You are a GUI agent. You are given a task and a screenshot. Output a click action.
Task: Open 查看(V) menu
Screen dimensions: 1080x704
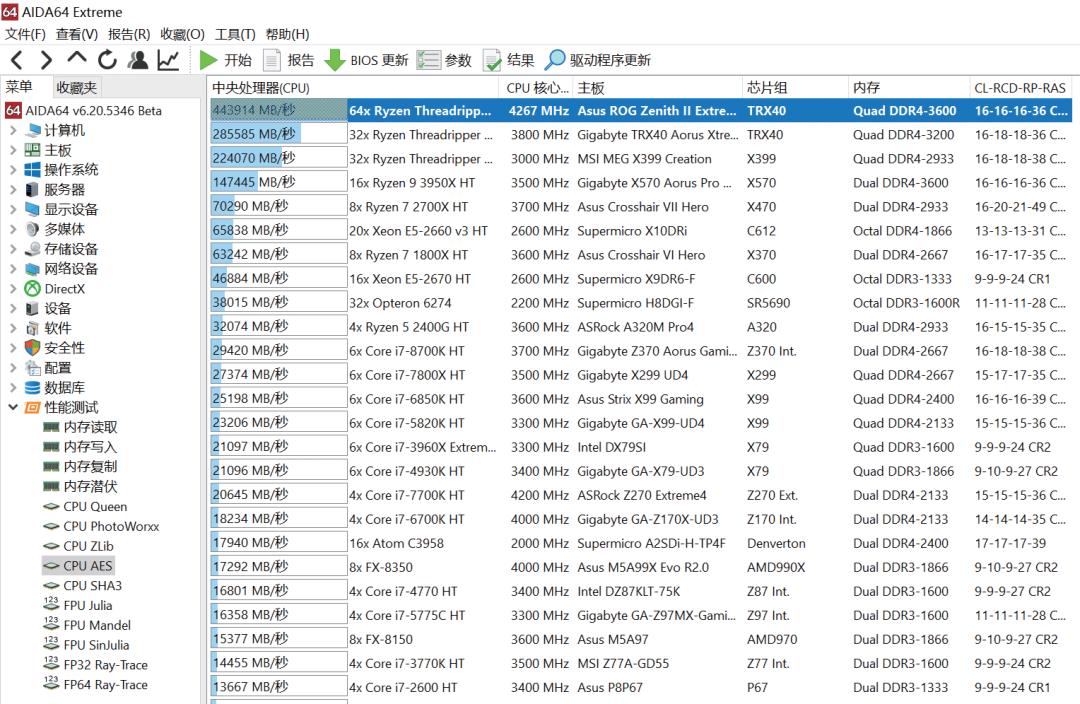76,34
